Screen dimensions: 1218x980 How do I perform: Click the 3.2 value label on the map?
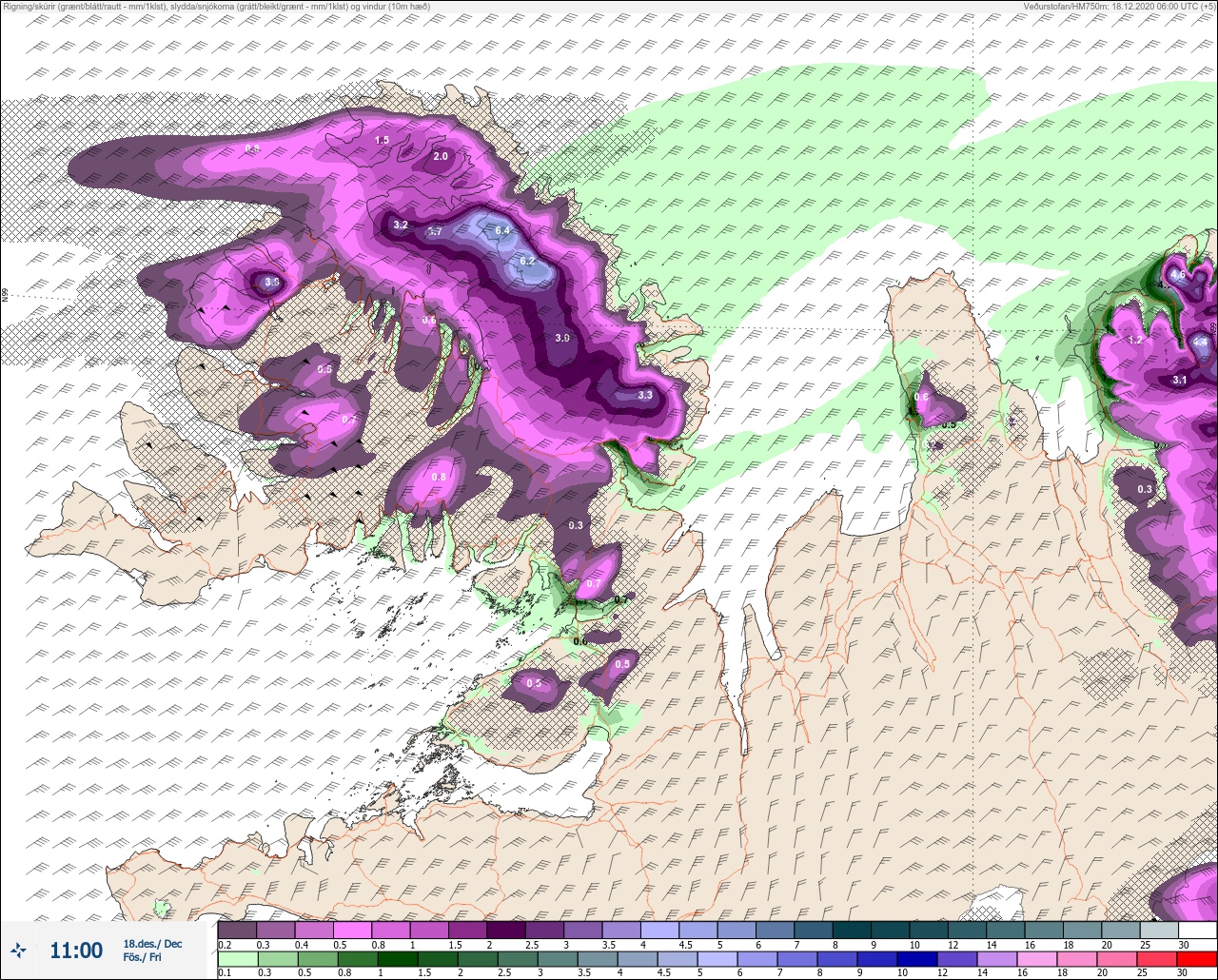[401, 225]
